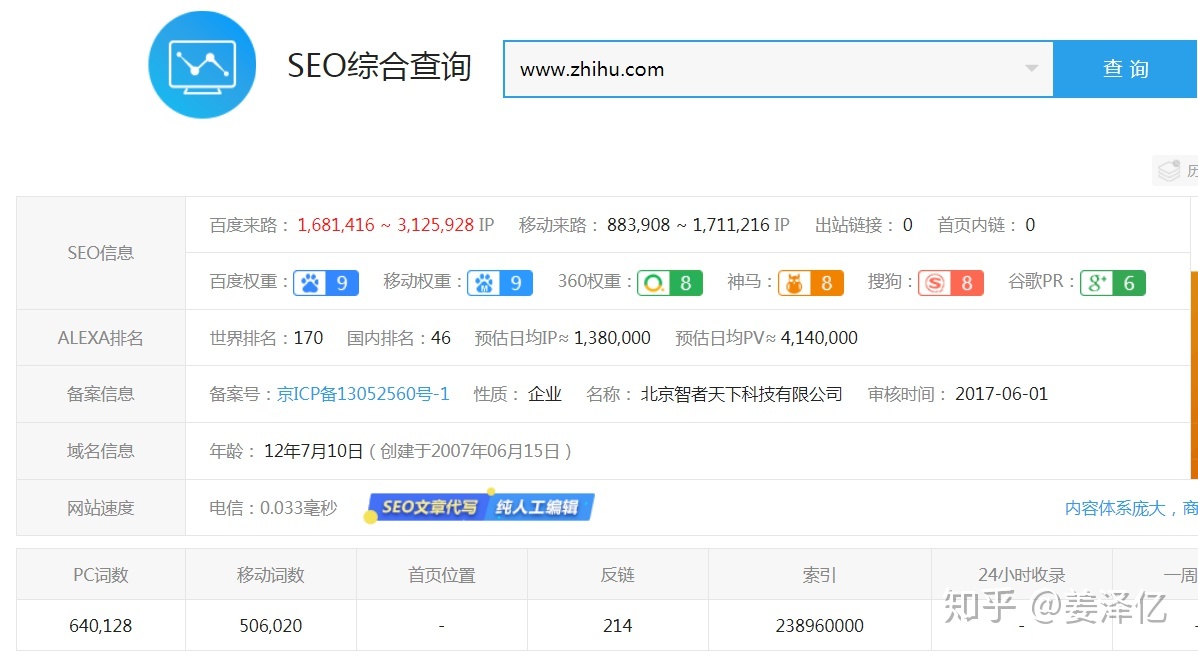Click the 域名信息 row label

101,451
